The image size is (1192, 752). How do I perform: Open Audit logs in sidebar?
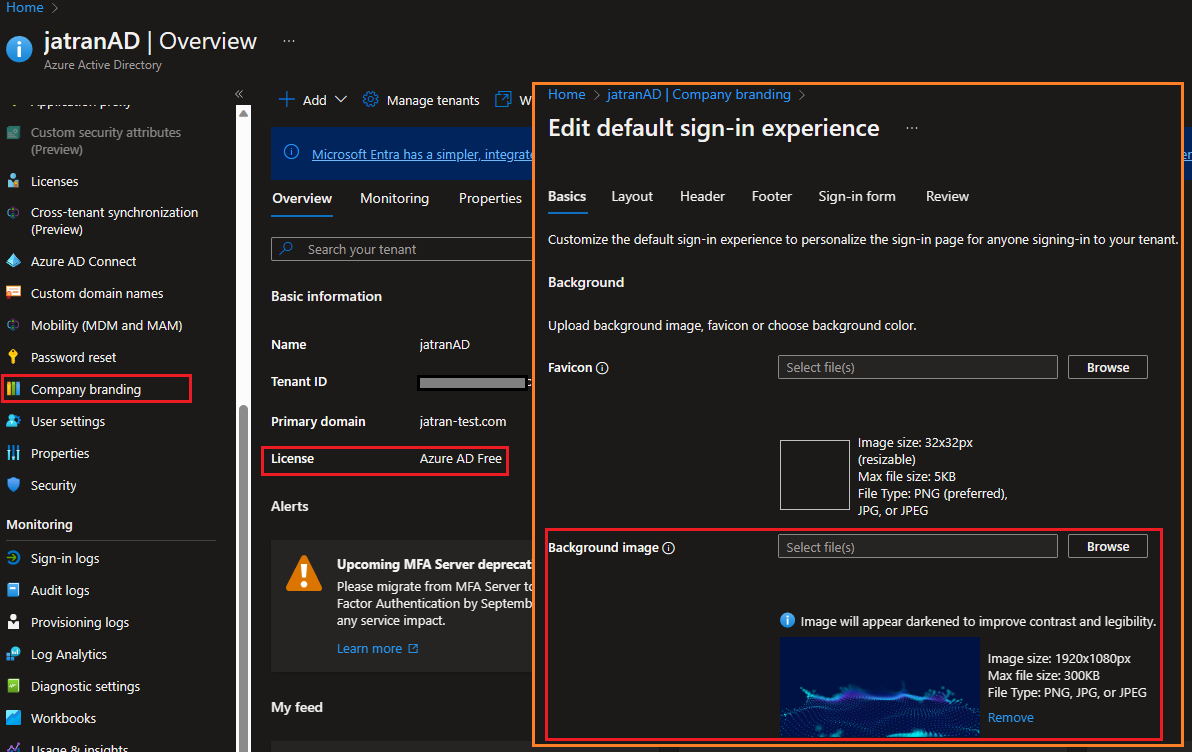point(60,590)
